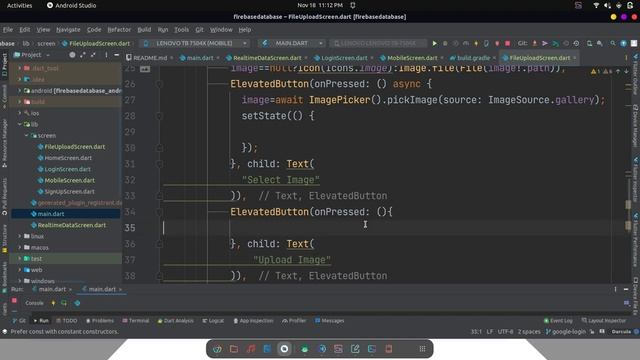Expand the linux folder

[20, 236]
